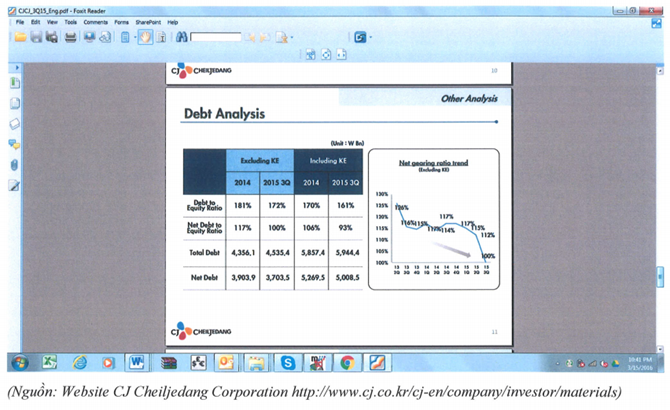Click the Print icon in toolbar

[x=71, y=37]
